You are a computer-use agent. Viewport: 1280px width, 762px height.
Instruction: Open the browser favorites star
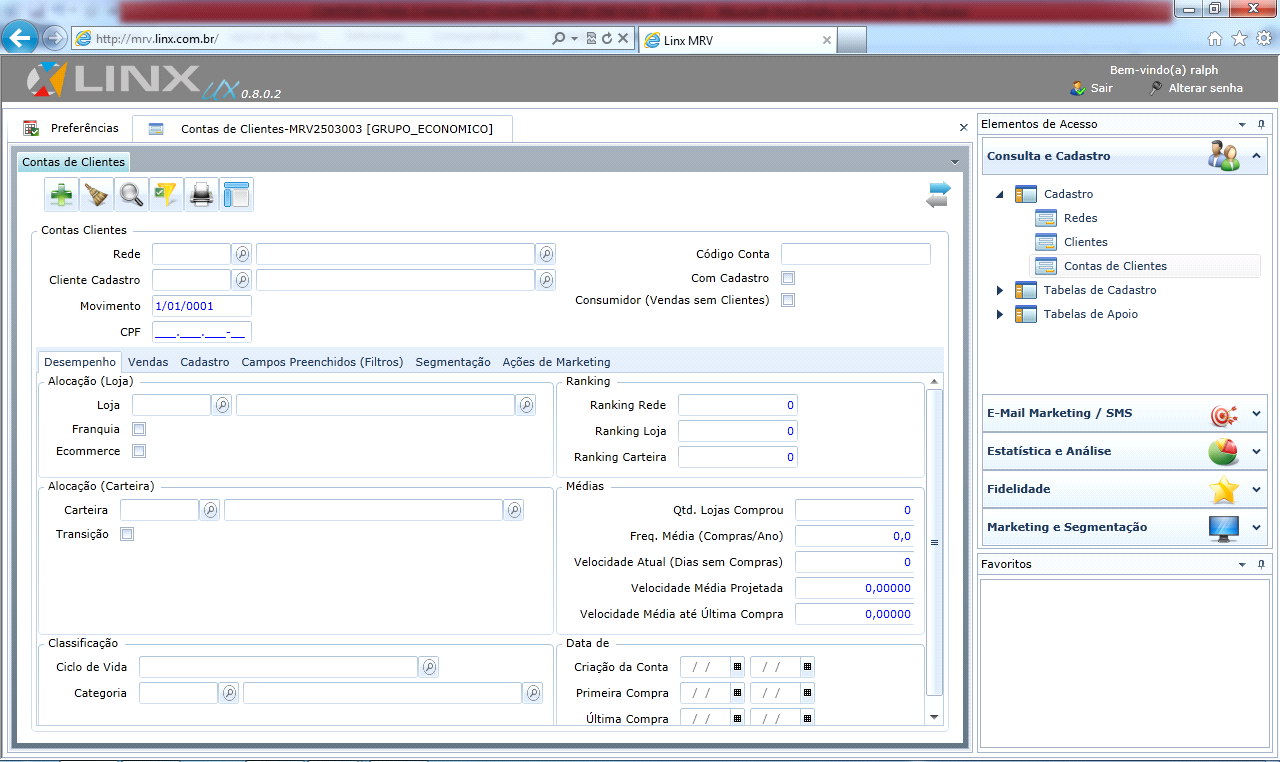pyautogui.click(x=1240, y=39)
